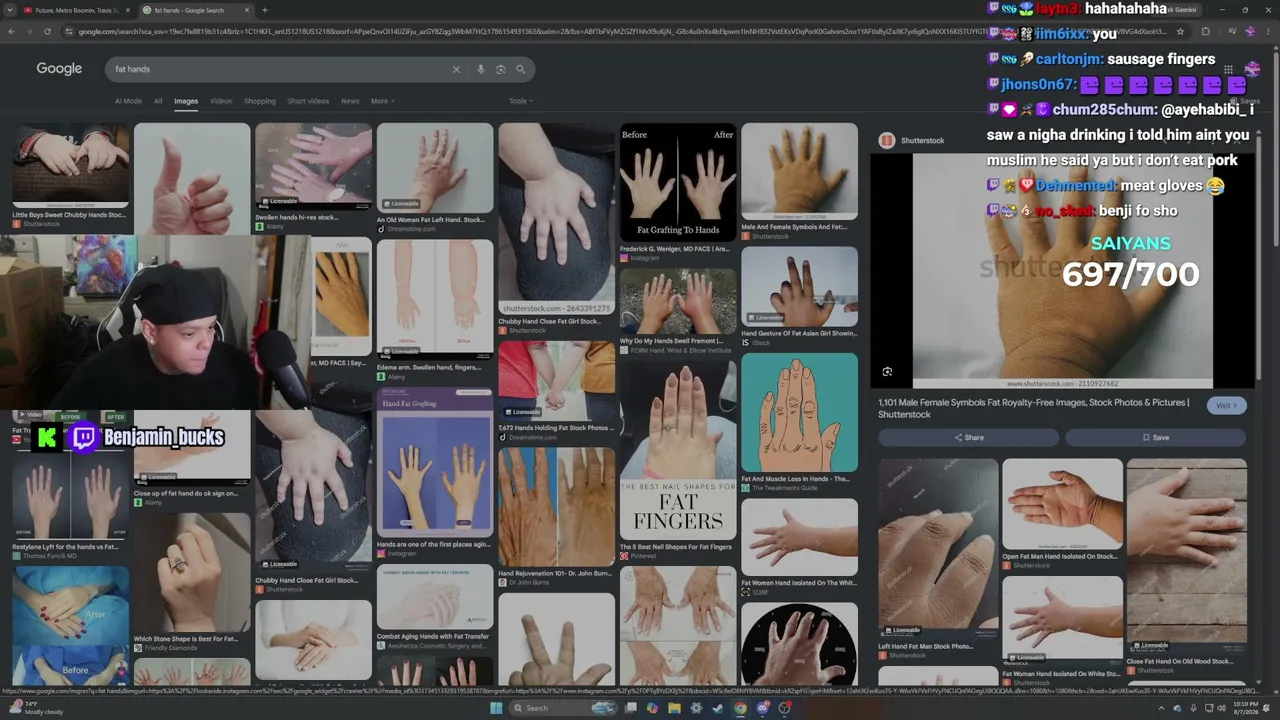Screen dimensions: 1280x720
Task: Open Google Lens search by image
Action: point(501,69)
